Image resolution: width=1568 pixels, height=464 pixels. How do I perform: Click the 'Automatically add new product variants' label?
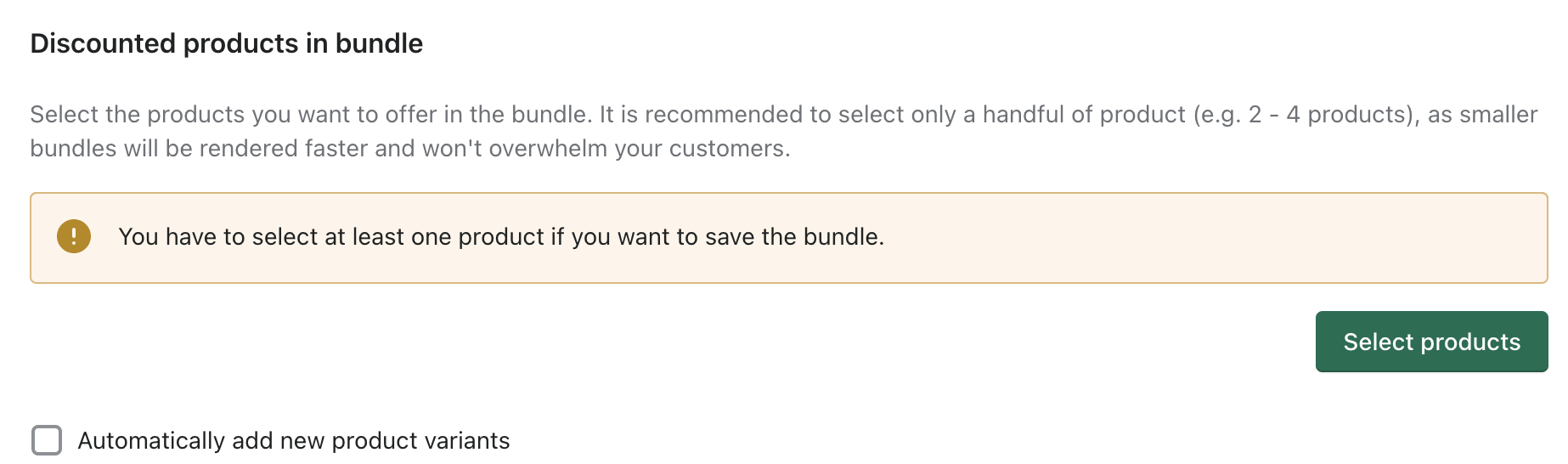[x=294, y=440]
